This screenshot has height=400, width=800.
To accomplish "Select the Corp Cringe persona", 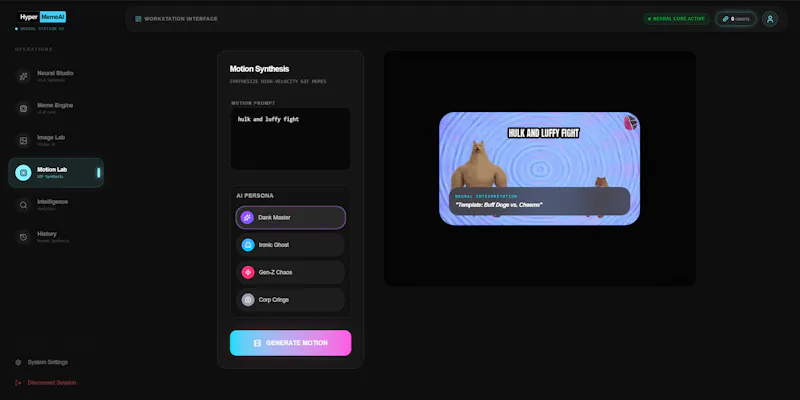I will click(290, 300).
